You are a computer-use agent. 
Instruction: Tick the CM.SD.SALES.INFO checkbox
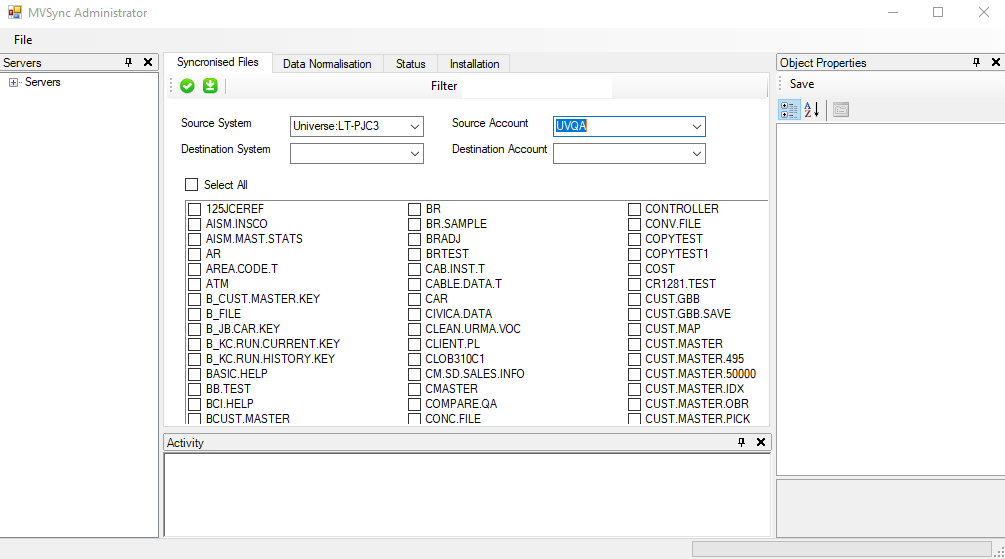click(415, 374)
